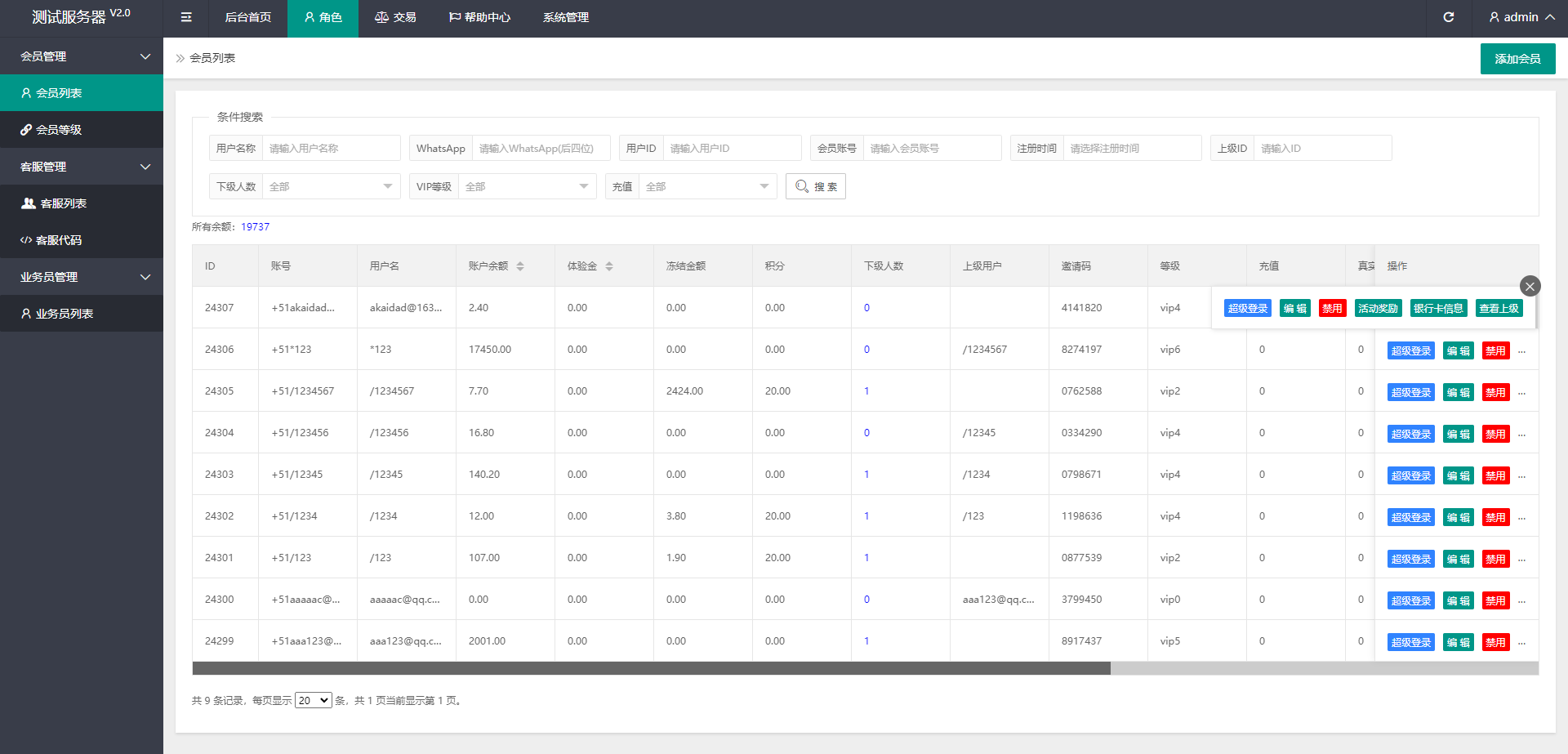Click 超级登录 for member 24307
Viewport: 1568px width, 754px height.
click(x=1248, y=308)
